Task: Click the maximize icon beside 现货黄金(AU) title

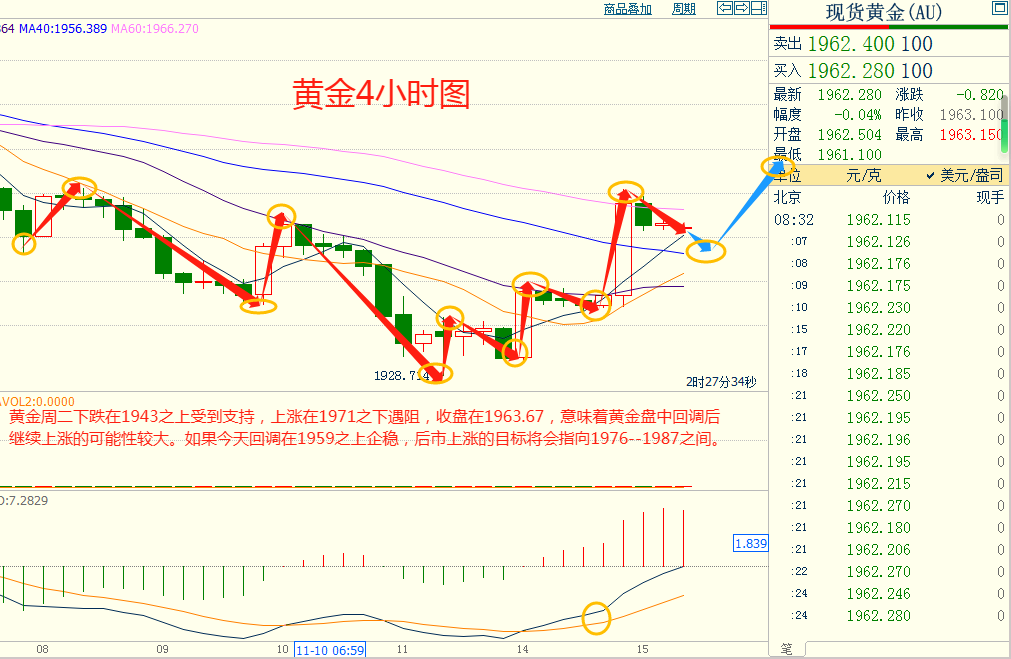Action: (x=997, y=8)
